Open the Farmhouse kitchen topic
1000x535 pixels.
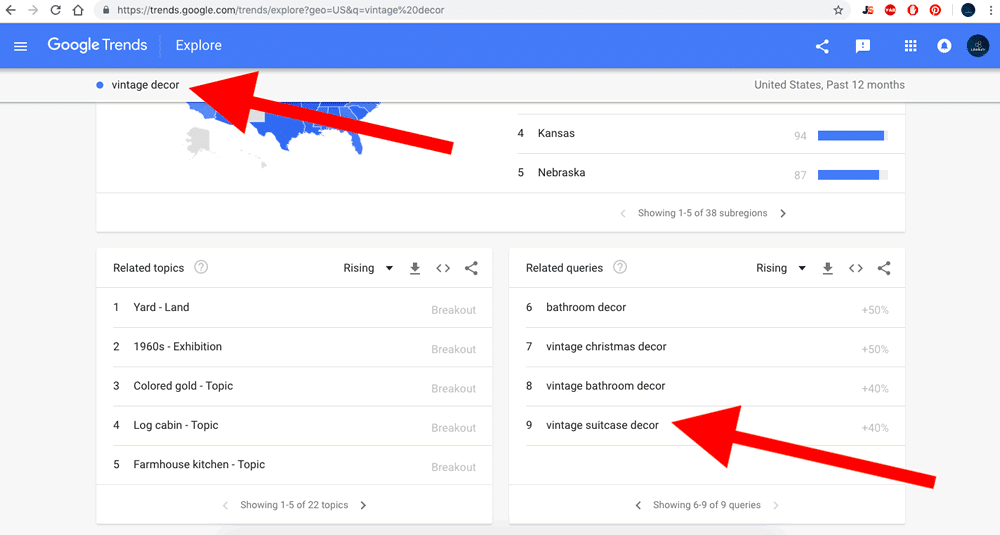(x=199, y=464)
